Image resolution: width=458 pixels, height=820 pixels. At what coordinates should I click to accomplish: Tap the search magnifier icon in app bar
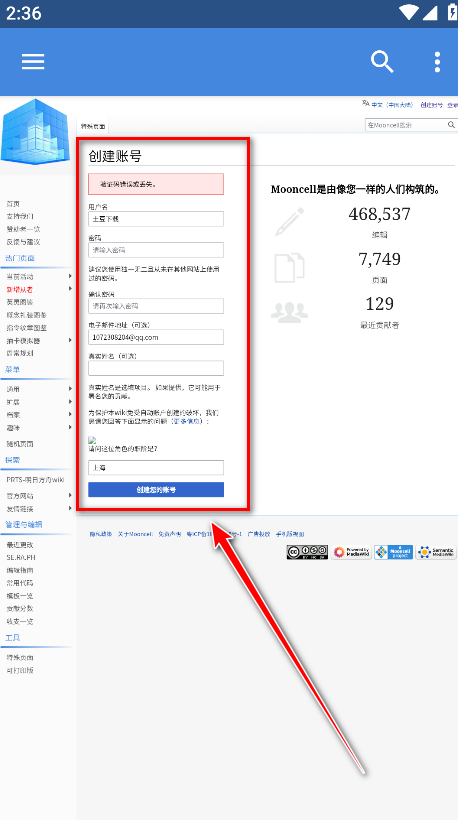point(382,62)
